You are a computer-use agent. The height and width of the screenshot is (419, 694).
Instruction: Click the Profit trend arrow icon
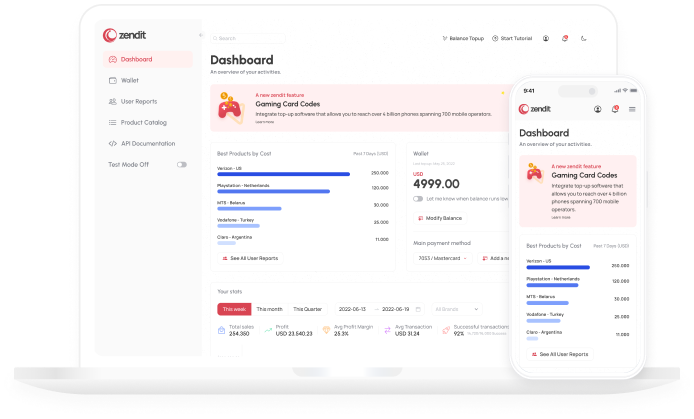(268, 330)
